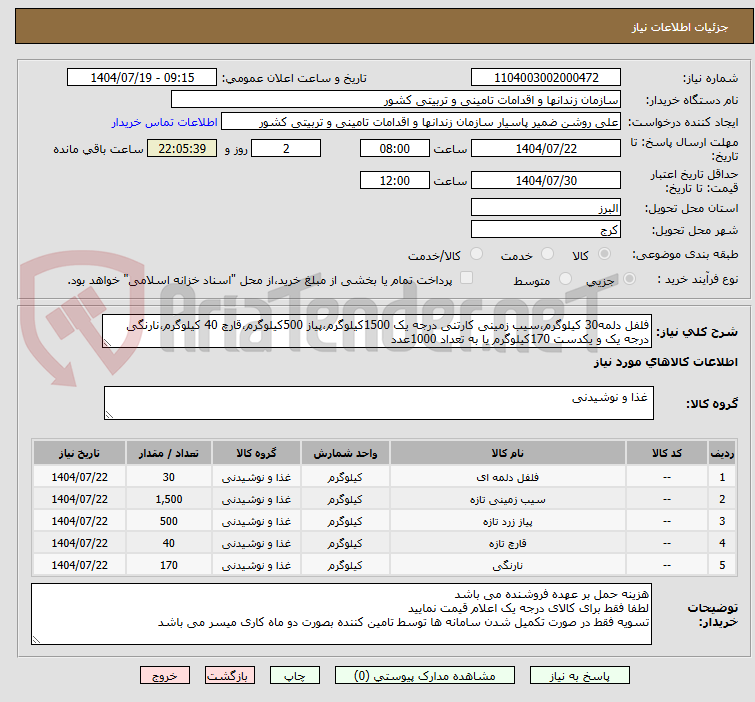Click the استان محل تحویل field البرز
Viewport: 755px width, 702px height.
click(x=546, y=208)
